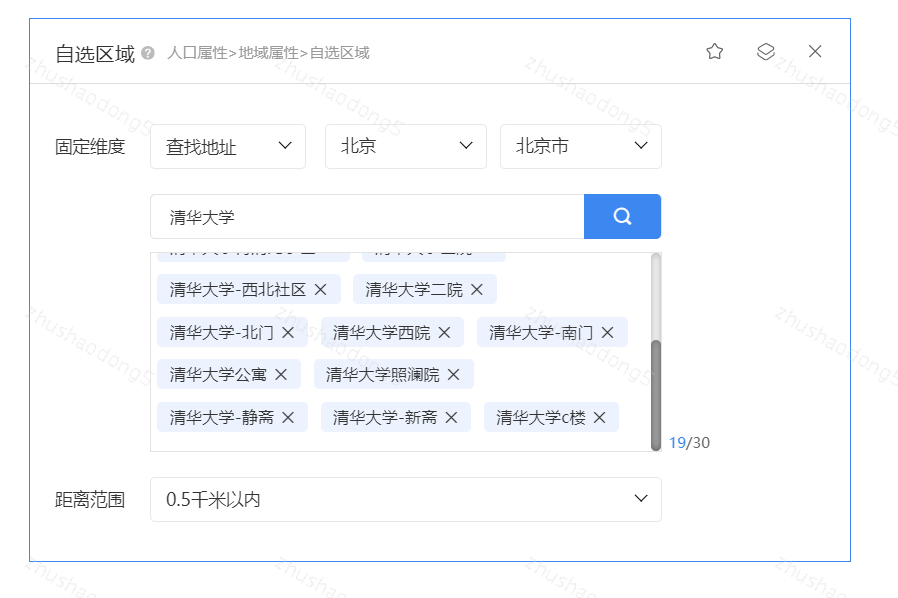Click the star favorite icon

coord(715,51)
